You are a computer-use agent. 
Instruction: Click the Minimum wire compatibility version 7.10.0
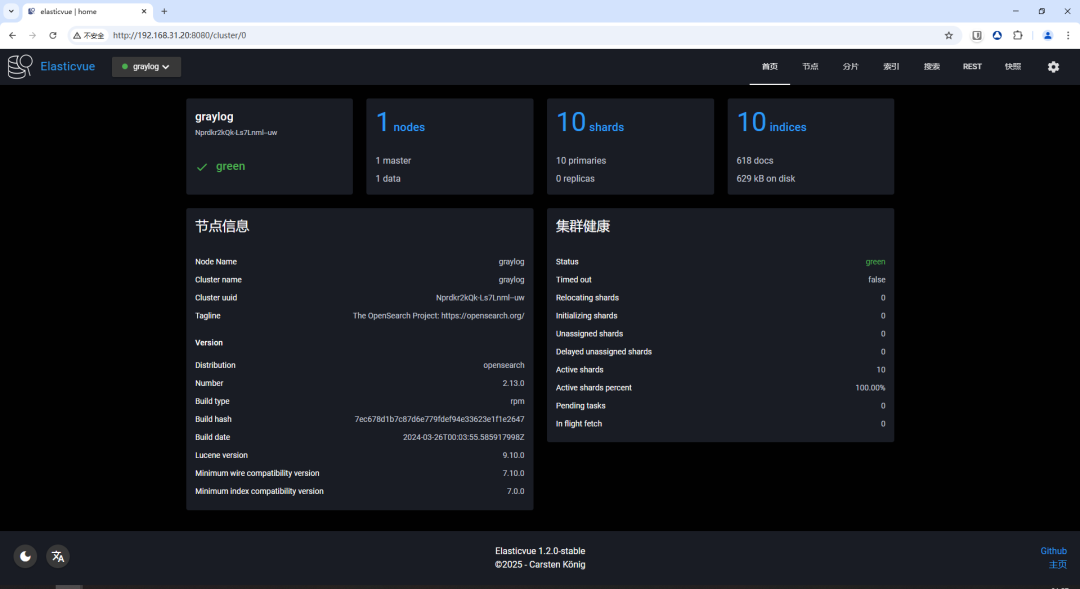click(513, 473)
